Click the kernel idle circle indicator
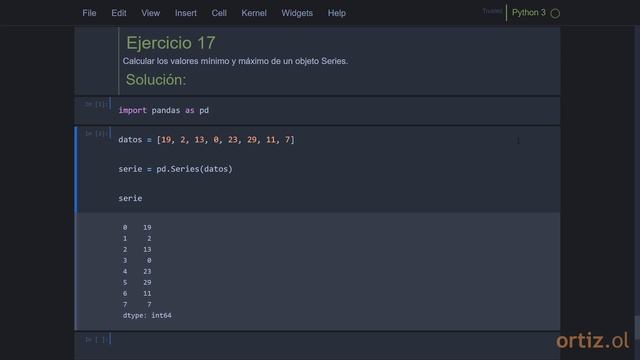640x360 pixels. coord(555,13)
